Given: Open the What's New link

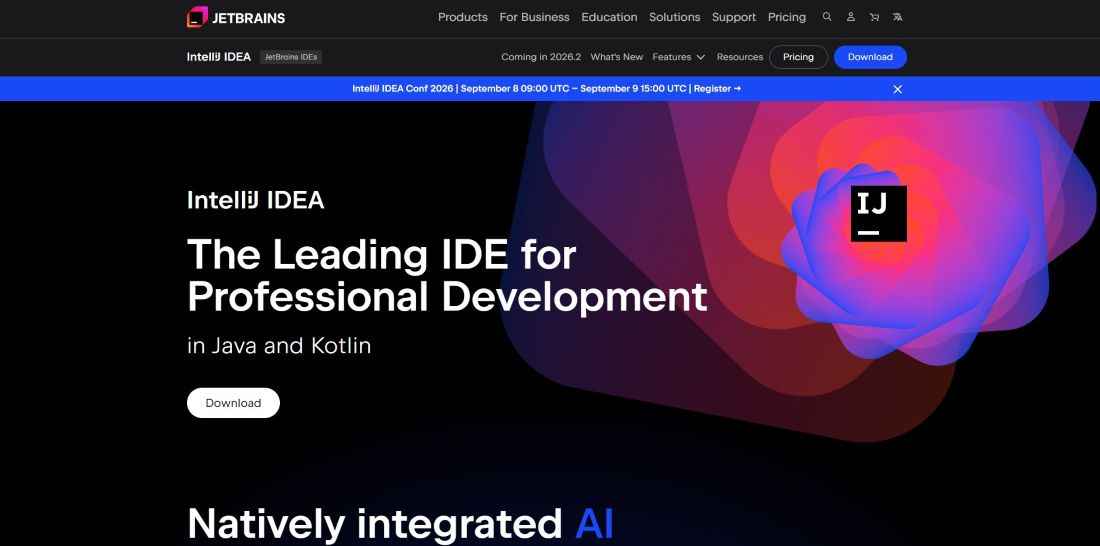Looking at the screenshot, I should pyautogui.click(x=617, y=57).
